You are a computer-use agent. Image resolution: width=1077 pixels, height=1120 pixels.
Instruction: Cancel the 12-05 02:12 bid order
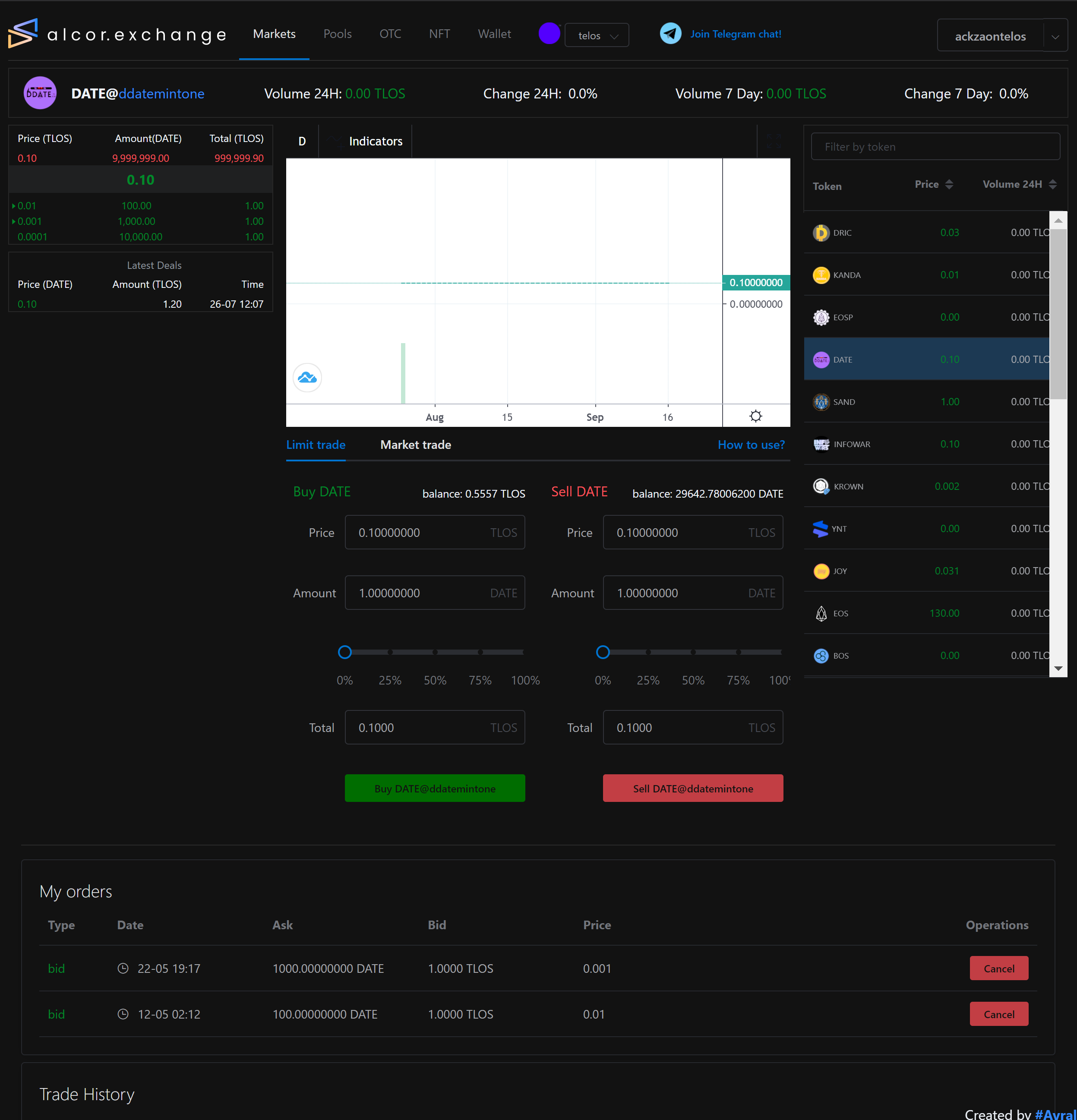coord(999,1014)
